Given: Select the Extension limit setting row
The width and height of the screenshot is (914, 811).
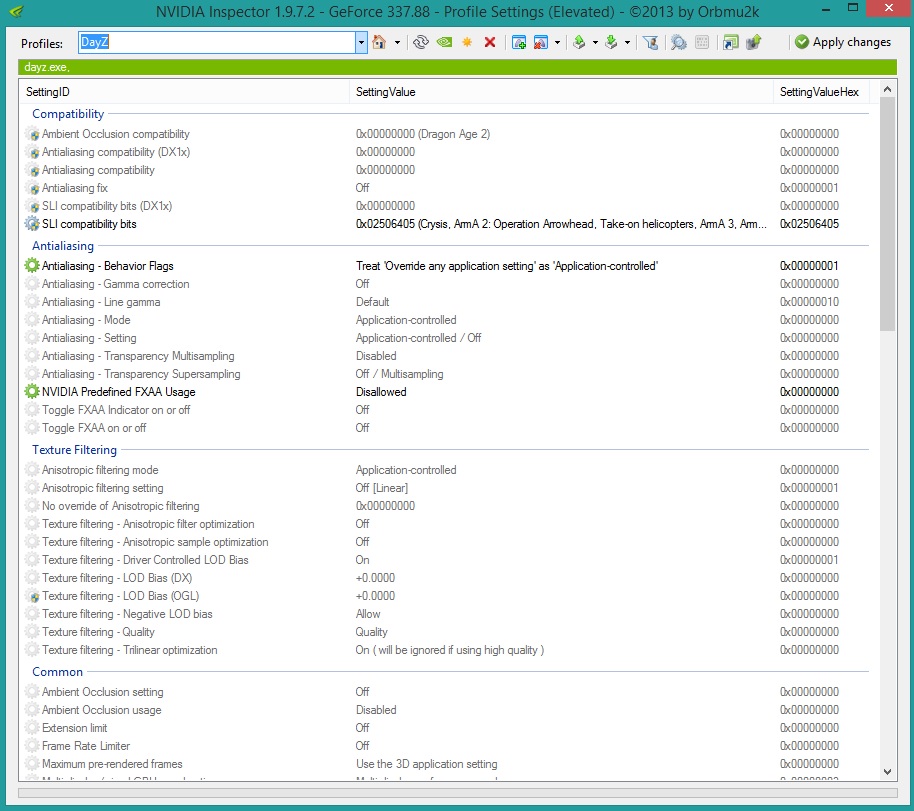Looking at the screenshot, I should coord(449,728).
